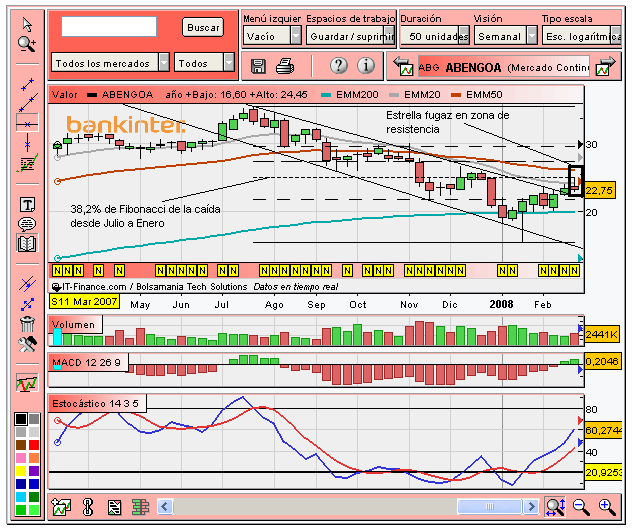Select the red color swatch

34,444
